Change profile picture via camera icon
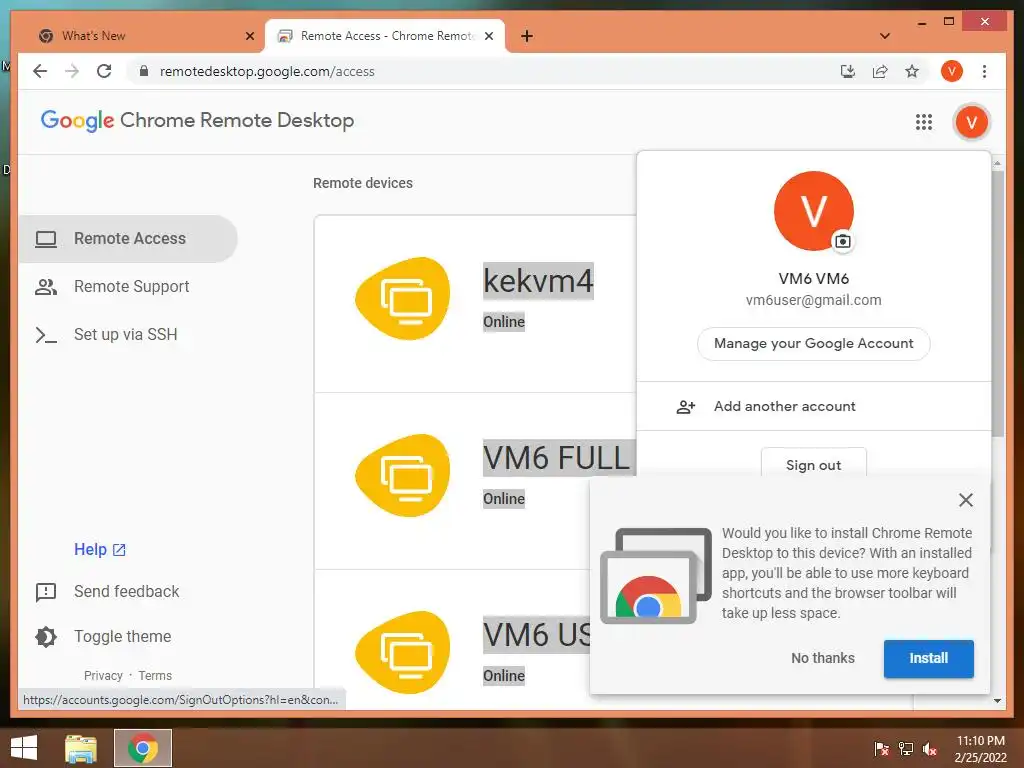The image size is (1024, 768). click(842, 241)
